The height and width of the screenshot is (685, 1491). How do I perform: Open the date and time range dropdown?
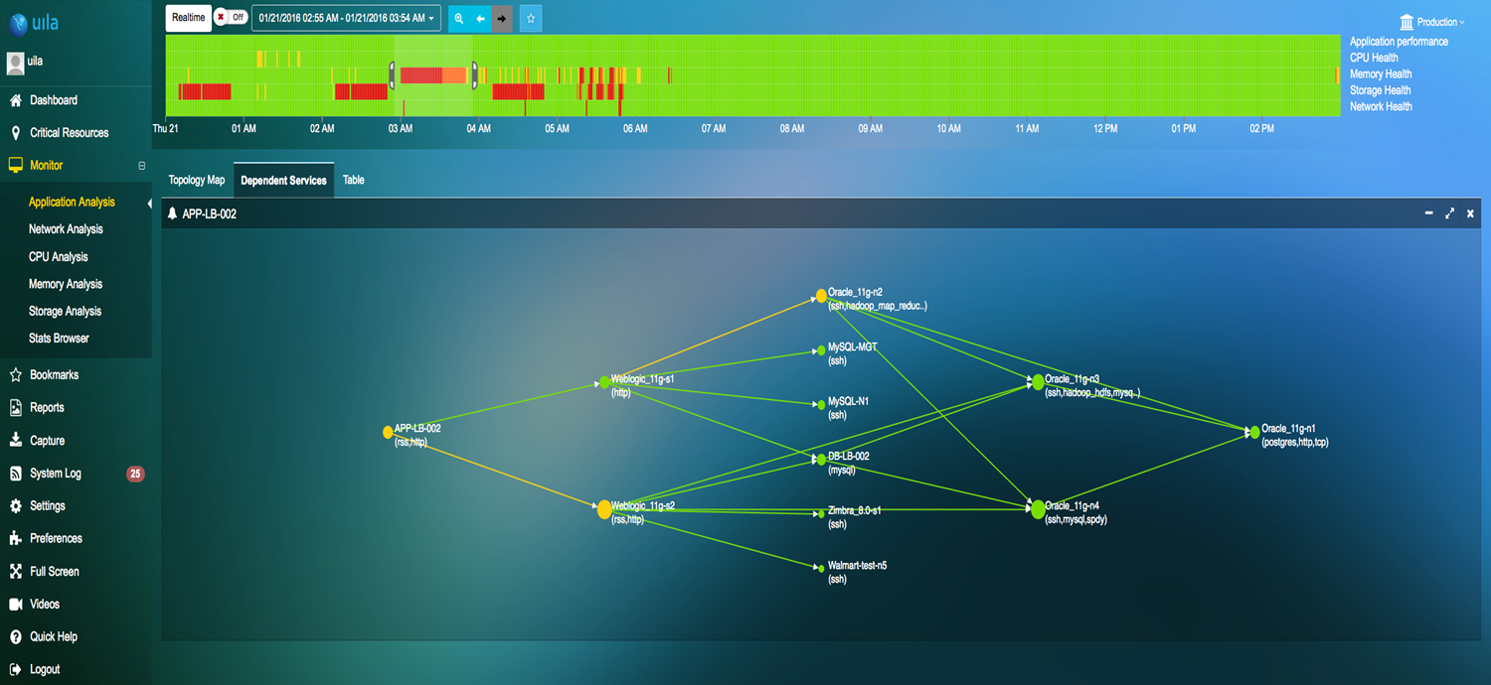(x=346, y=18)
